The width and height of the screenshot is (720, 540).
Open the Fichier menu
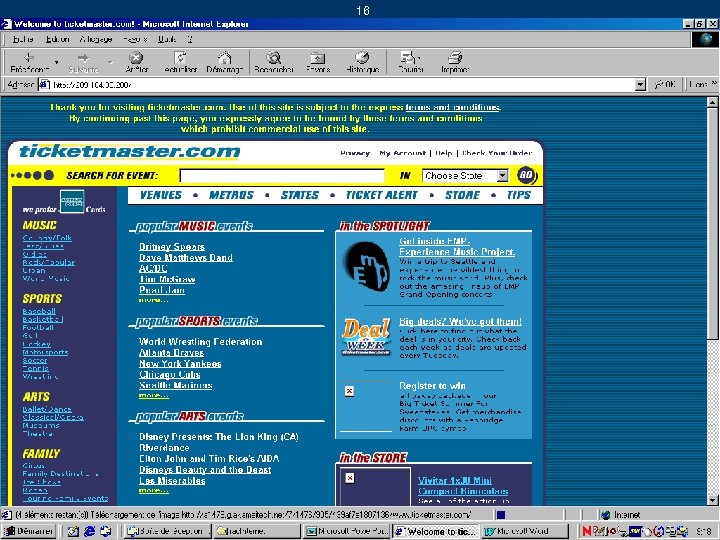[x=22, y=39]
